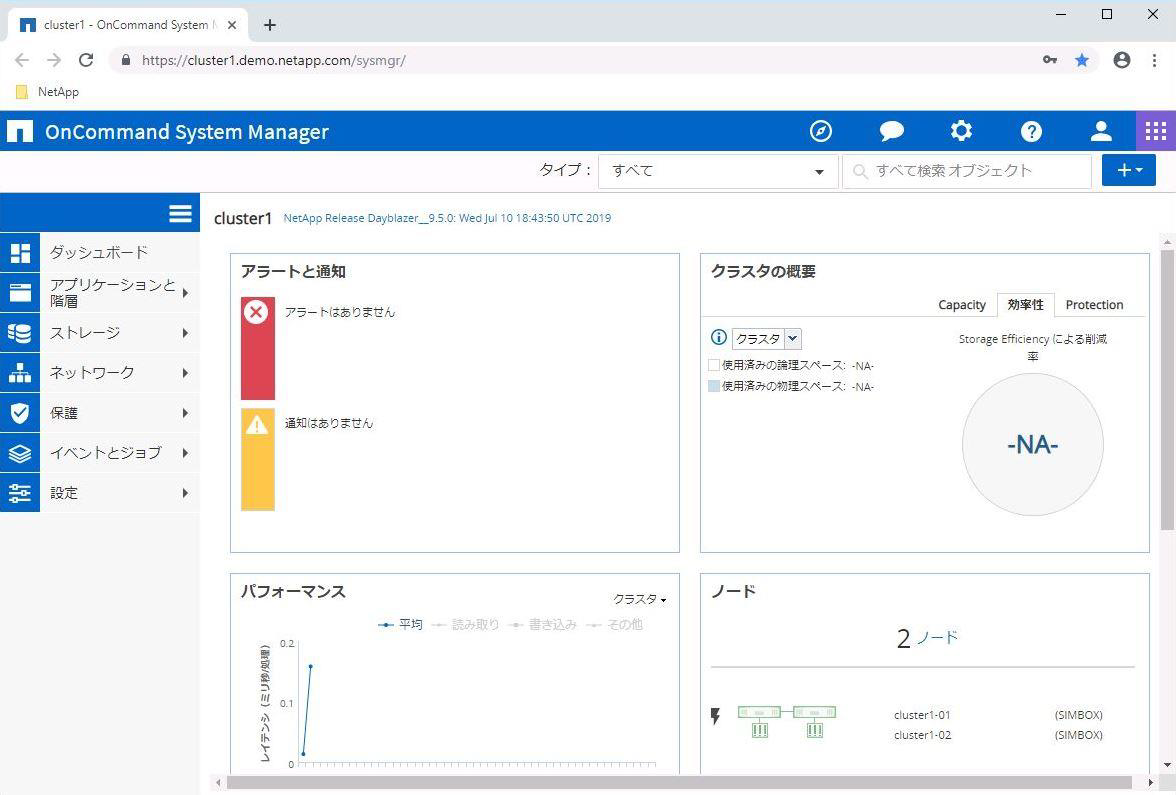Toggle the その他 series in performance legend
Viewport: 1176px width, 795px height.
coord(614,624)
